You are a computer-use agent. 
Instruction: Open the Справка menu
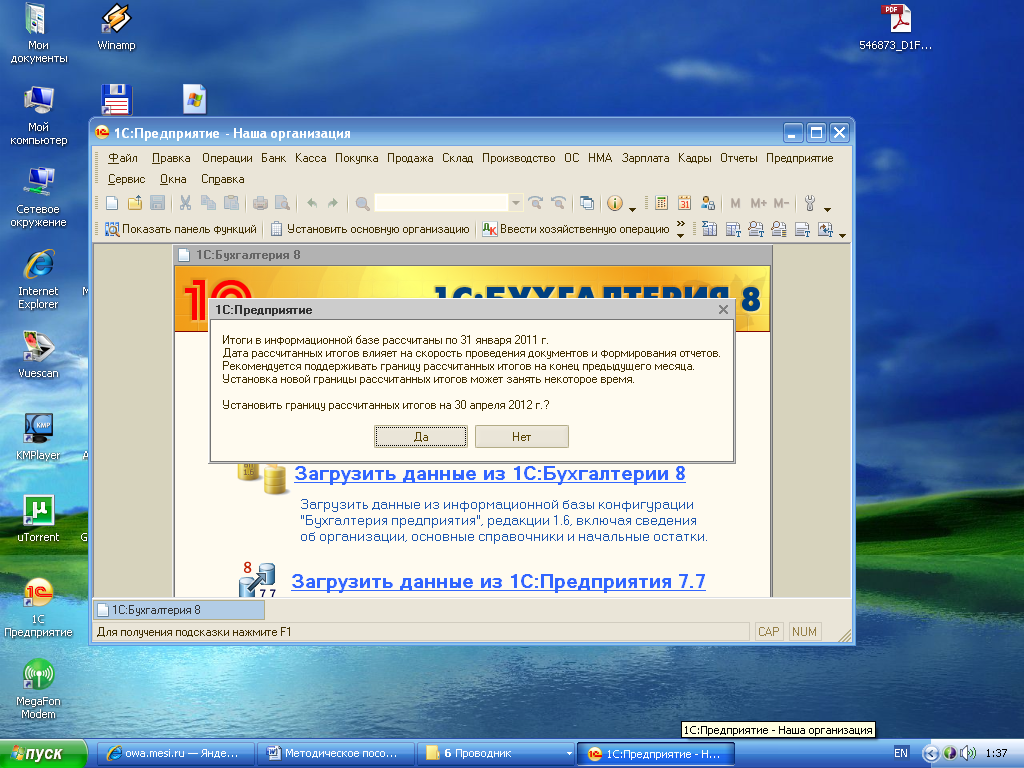(x=223, y=179)
